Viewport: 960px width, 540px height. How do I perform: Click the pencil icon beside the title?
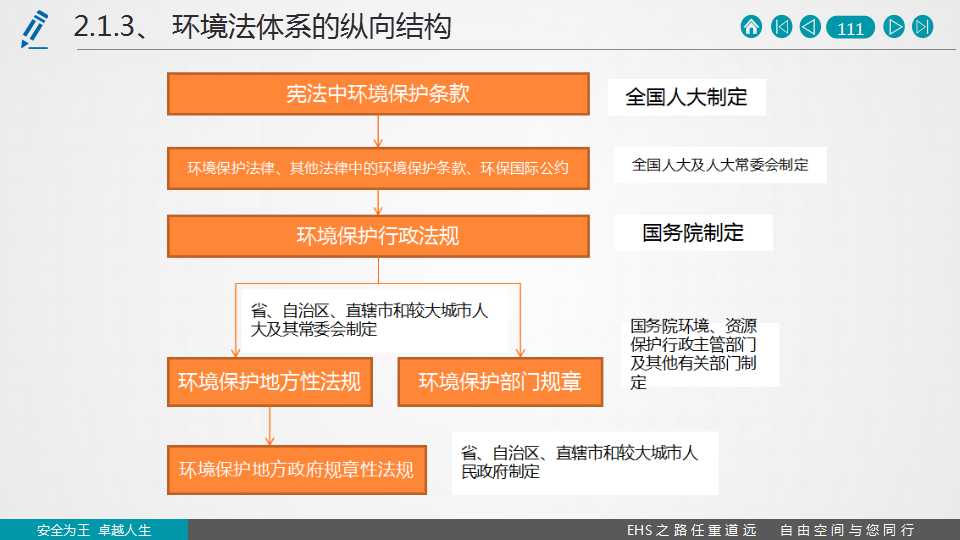(34, 29)
